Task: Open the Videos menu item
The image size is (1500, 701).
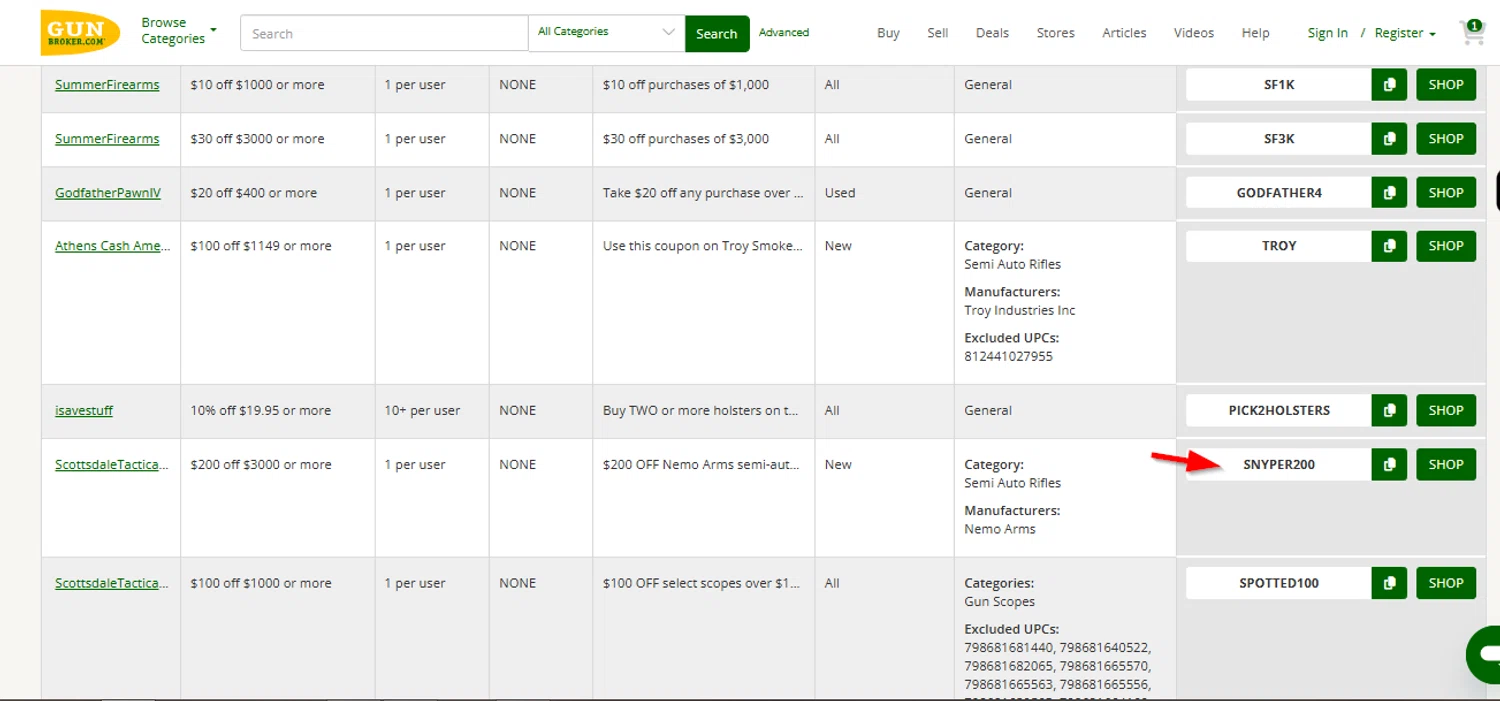Action: [1193, 33]
